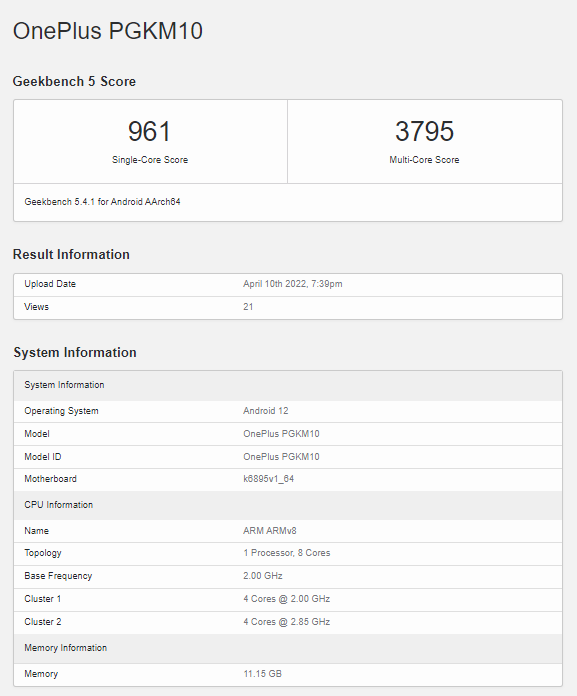Select the April 10th 2022, 7:39pm value
The image size is (577, 696).
click(x=292, y=284)
